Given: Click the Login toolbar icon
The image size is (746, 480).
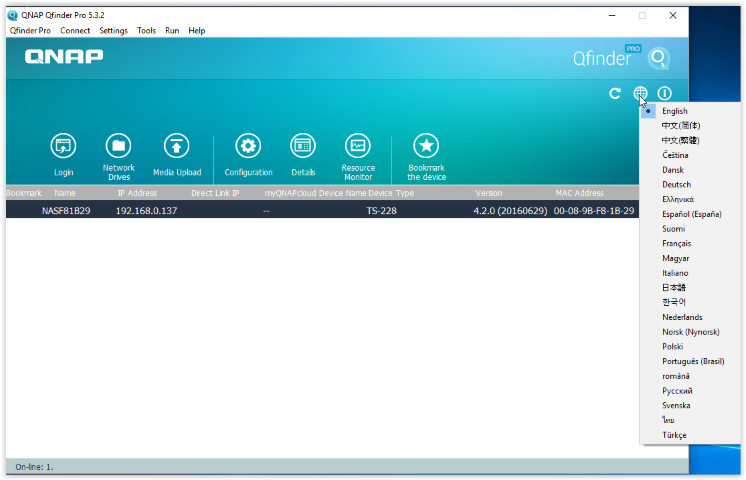Looking at the screenshot, I should (63, 146).
